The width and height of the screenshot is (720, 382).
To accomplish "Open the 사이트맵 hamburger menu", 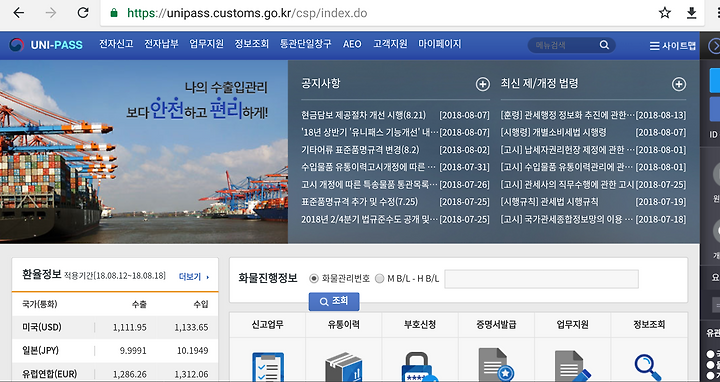I will pyautogui.click(x=673, y=45).
